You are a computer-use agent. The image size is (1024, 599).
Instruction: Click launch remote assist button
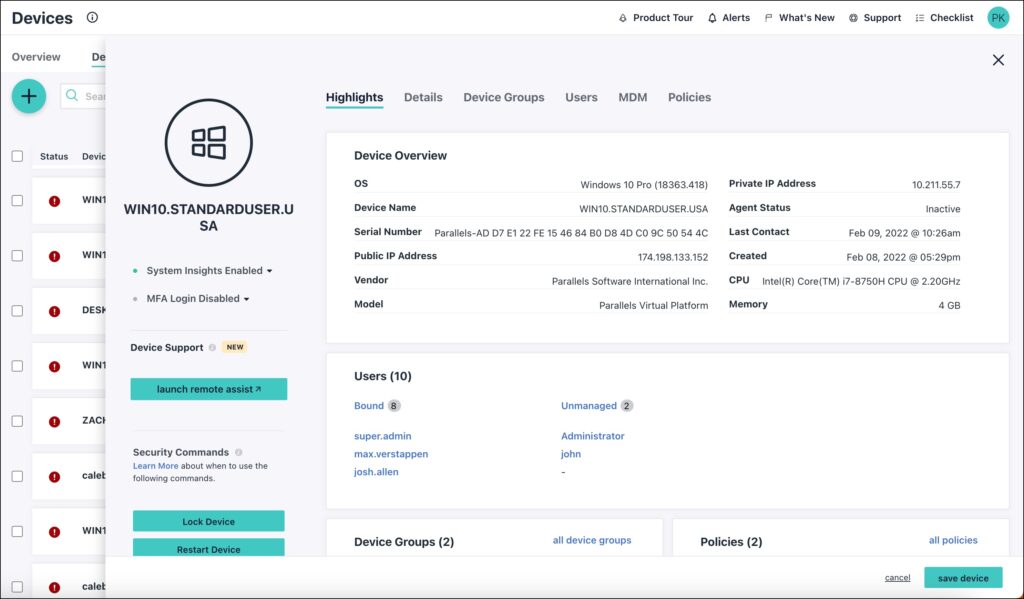coord(209,389)
